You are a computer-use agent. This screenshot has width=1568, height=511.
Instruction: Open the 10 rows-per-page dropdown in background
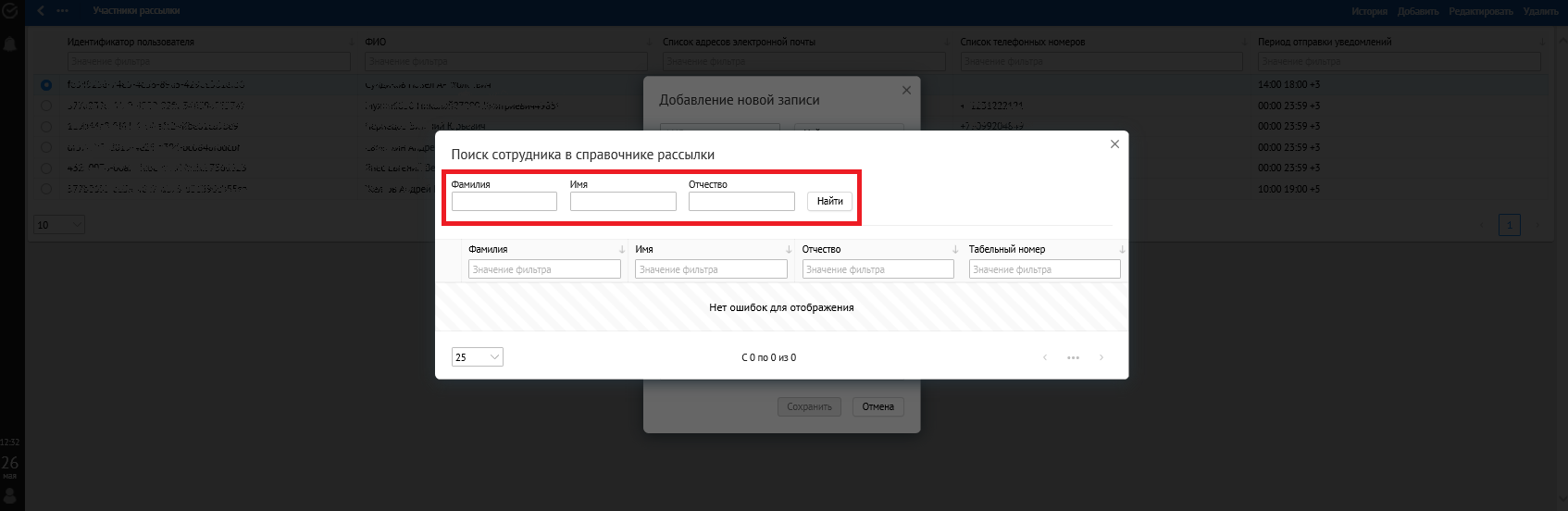[x=59, y=225]
